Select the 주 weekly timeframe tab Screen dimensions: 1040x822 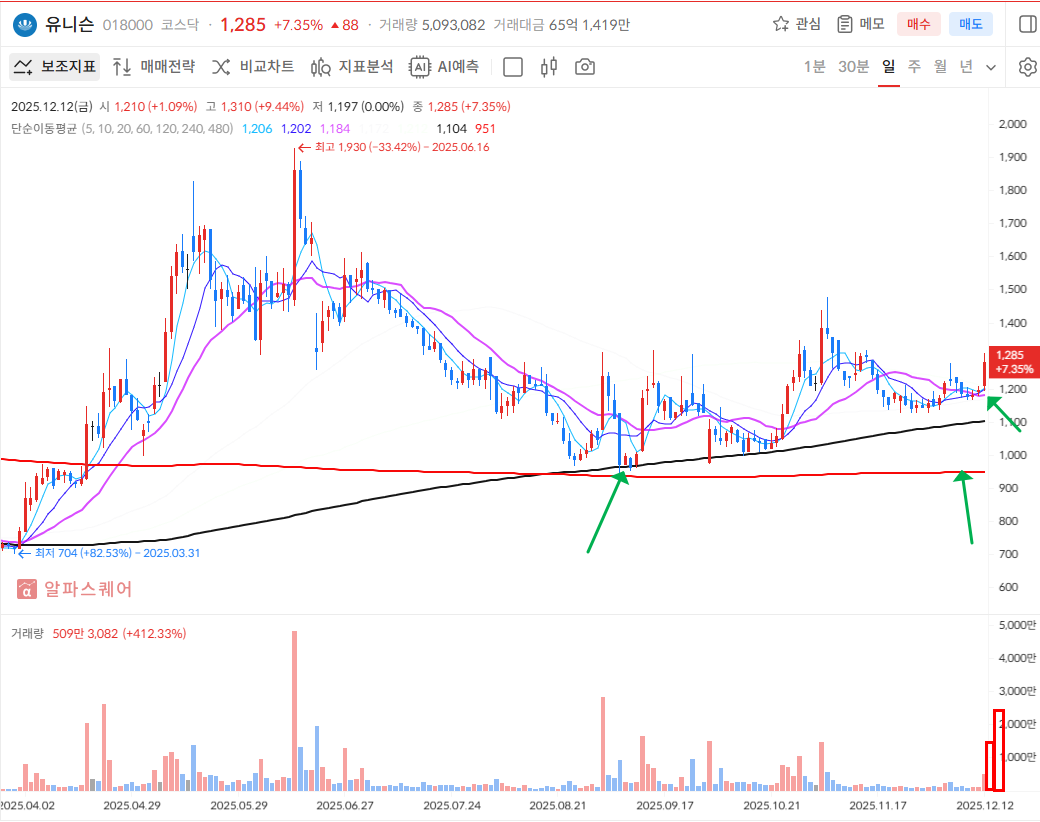click(914, 67)
